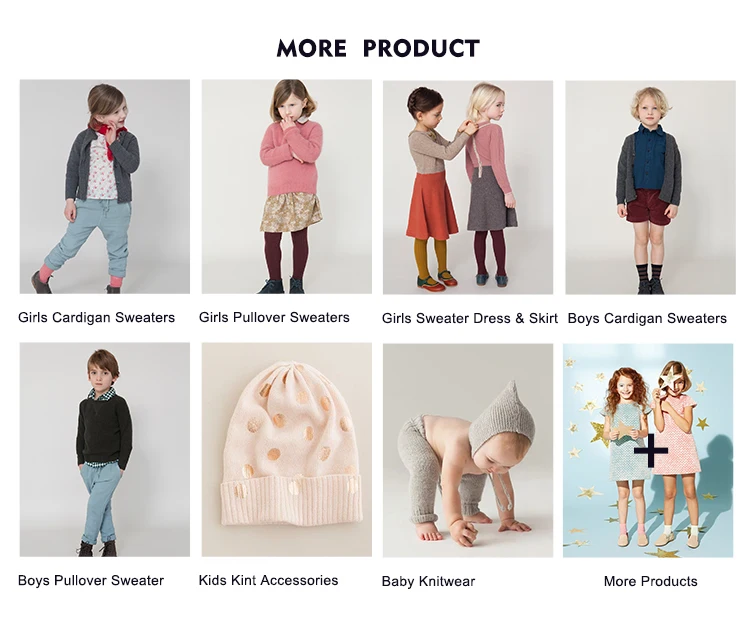750x641 pixels.
Task: Follow the Girls Pullover Sweaters link
Action: click(274, 318)
